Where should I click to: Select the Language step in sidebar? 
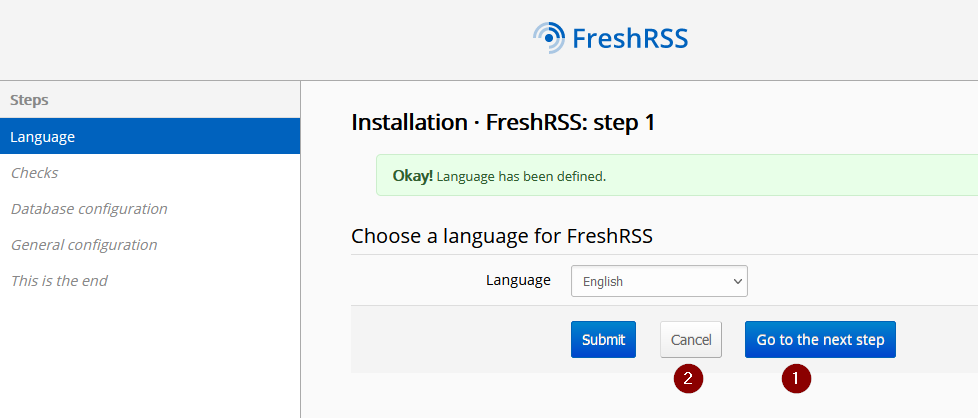[x=150, y=137]
